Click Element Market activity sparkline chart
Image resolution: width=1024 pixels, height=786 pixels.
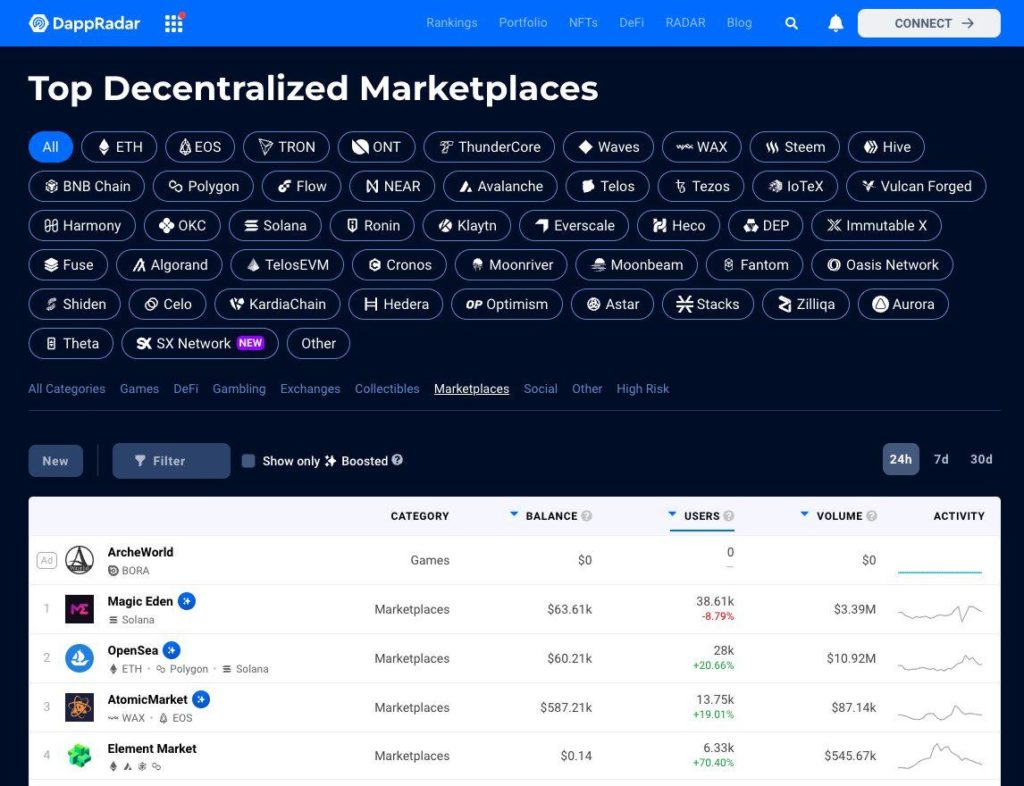(940, 756)
